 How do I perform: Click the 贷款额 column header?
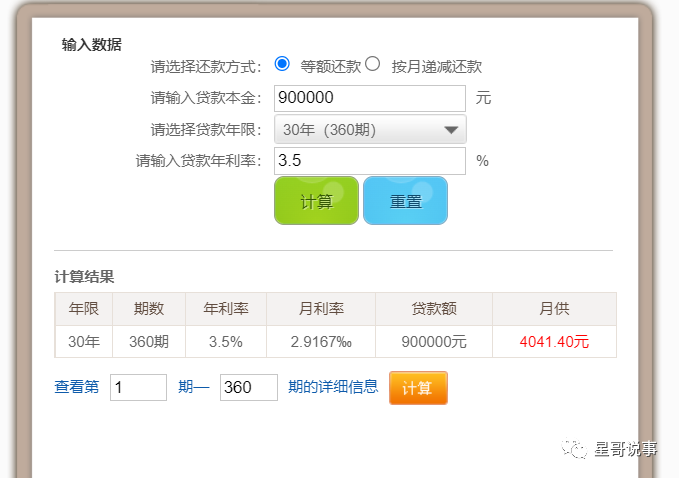434,309
